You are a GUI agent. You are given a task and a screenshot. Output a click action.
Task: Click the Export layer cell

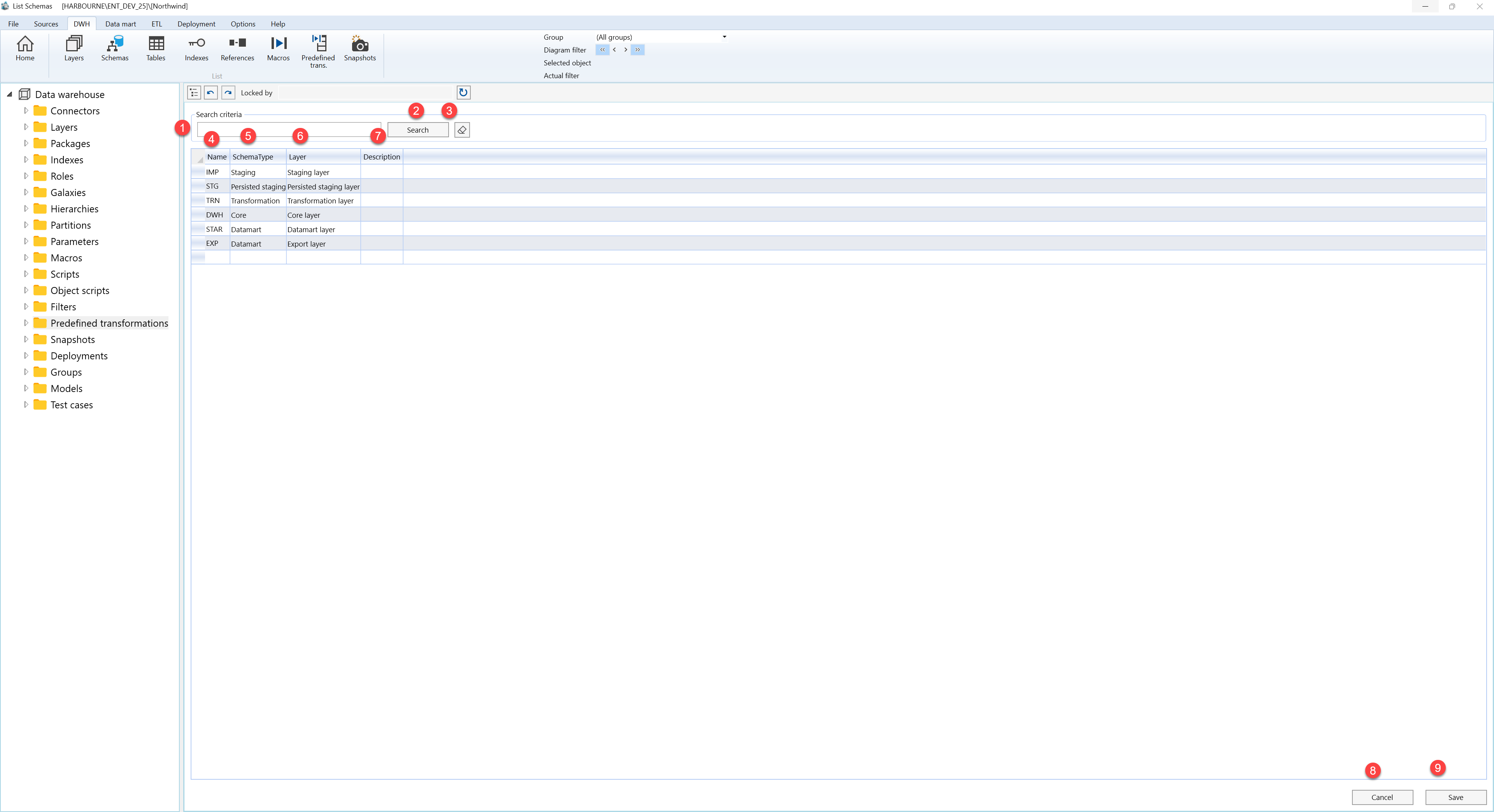click(323, 244)
